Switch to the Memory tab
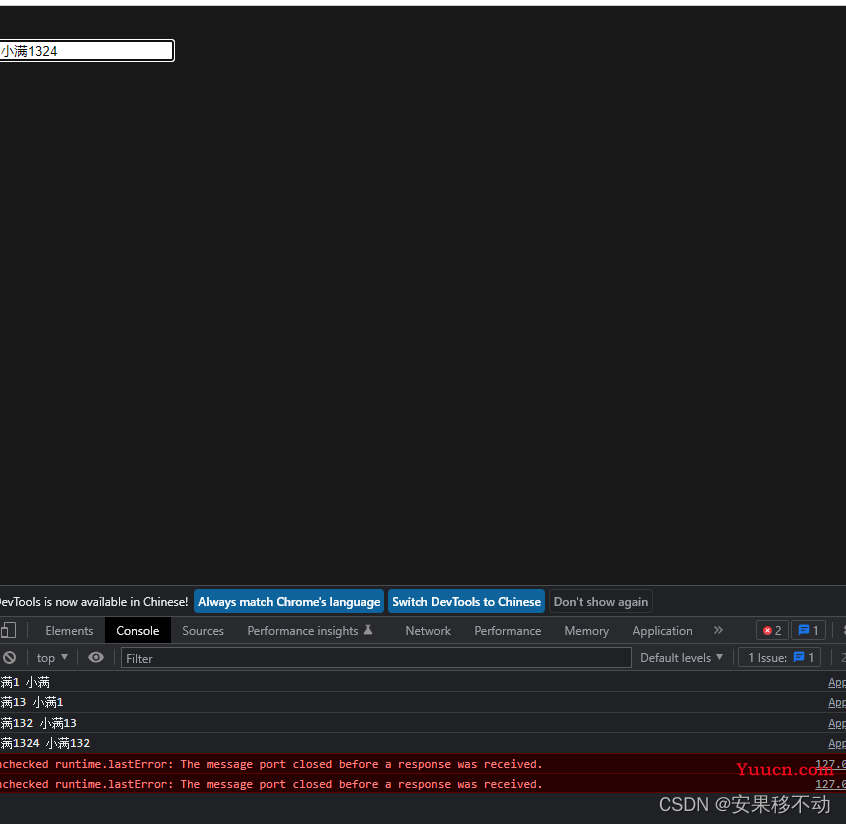 (586, 631)
